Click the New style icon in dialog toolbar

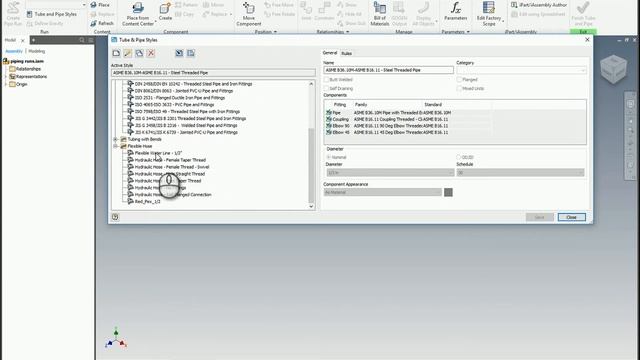(116, 53)
